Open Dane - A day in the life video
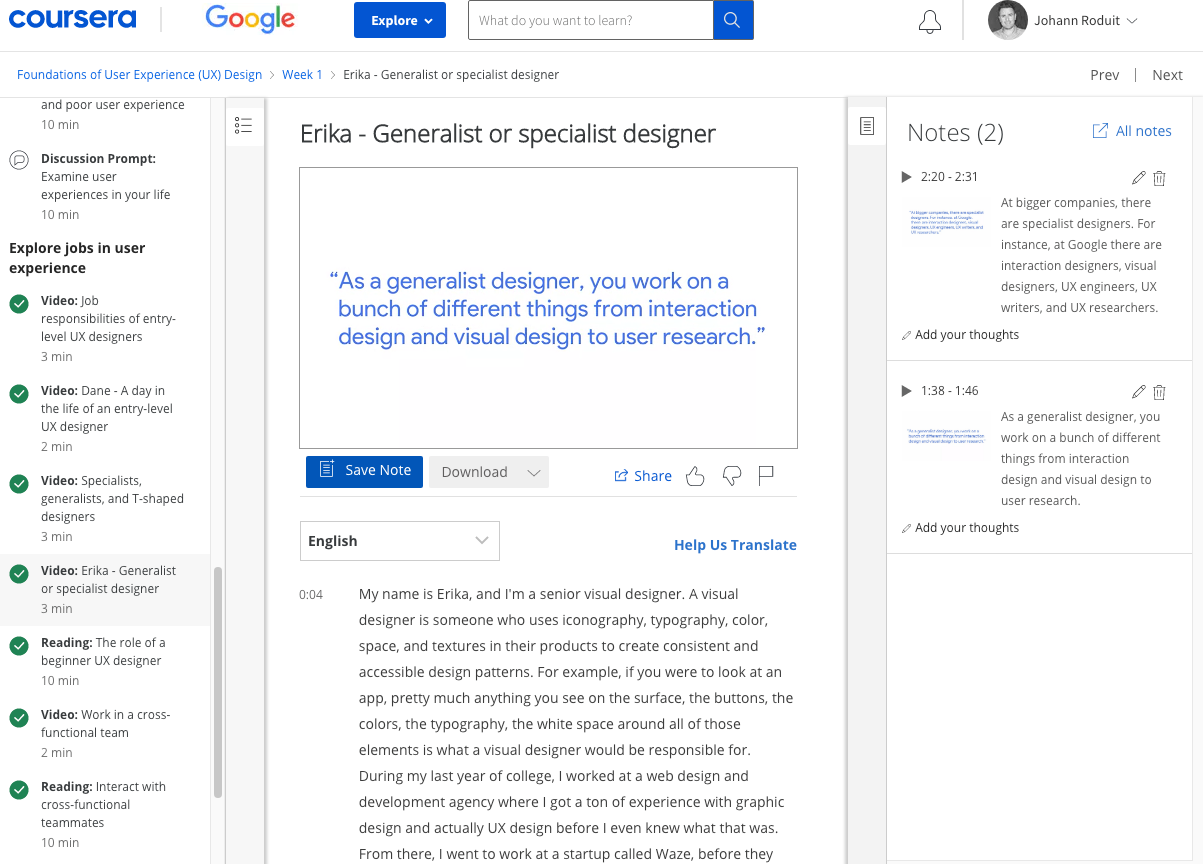Viewport: 1203px width, 864px height. click(x=105, y=418)
